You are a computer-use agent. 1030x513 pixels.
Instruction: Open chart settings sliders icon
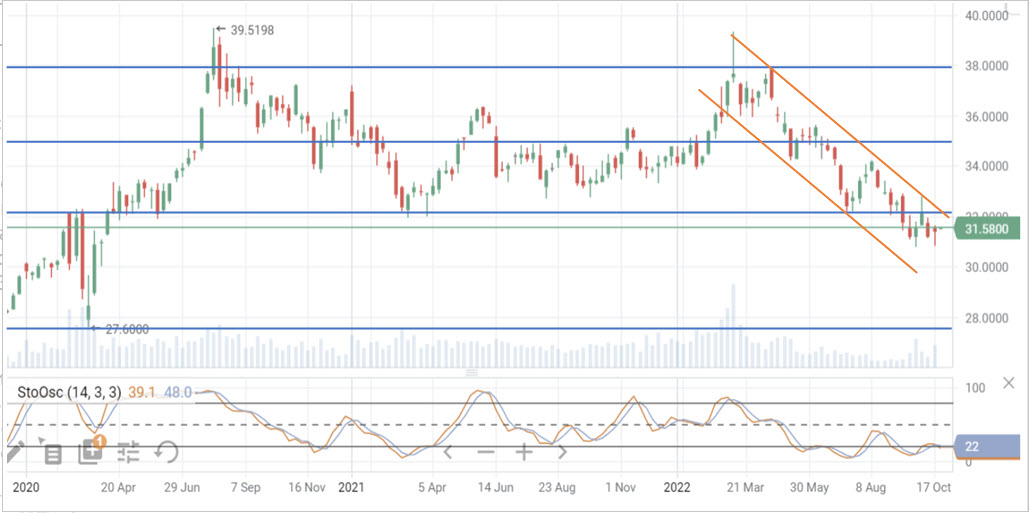(x=128, y=452)
